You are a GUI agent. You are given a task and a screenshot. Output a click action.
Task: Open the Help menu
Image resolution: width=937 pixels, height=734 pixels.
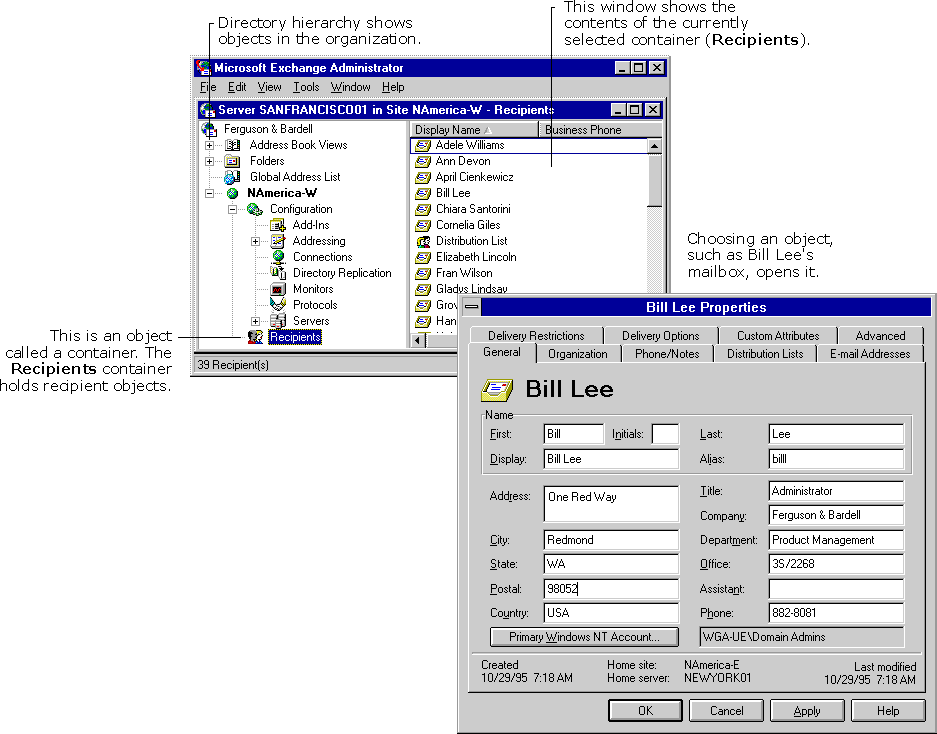[393, 87]
